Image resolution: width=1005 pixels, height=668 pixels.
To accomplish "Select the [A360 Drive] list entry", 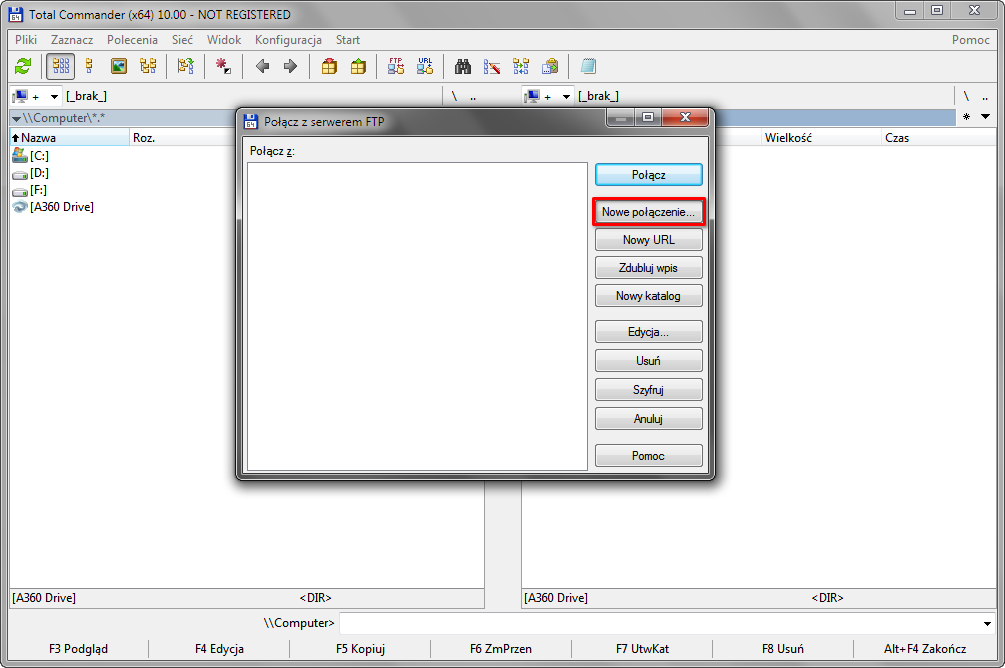I will click(53, 207).
